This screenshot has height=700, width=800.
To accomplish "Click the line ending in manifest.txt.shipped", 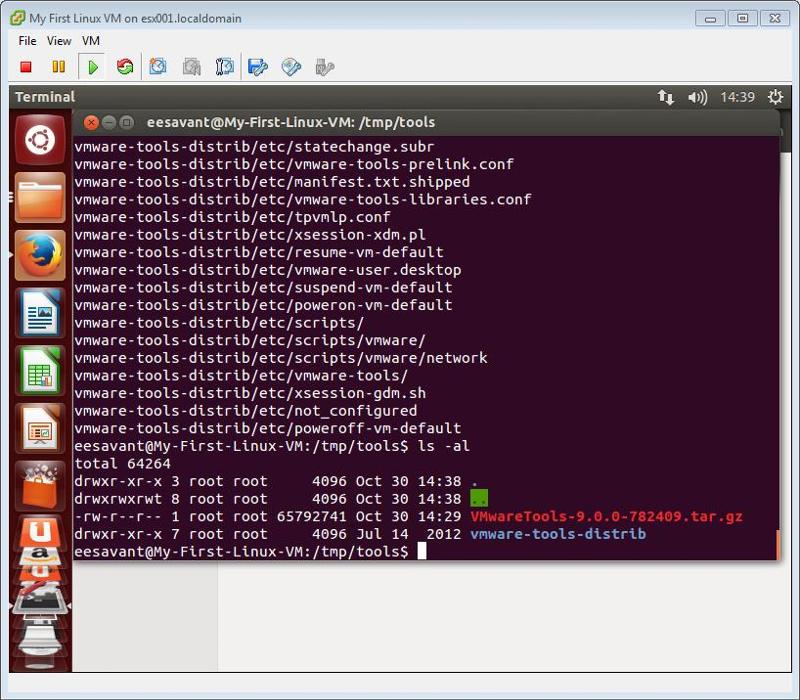I will point(272,182).
